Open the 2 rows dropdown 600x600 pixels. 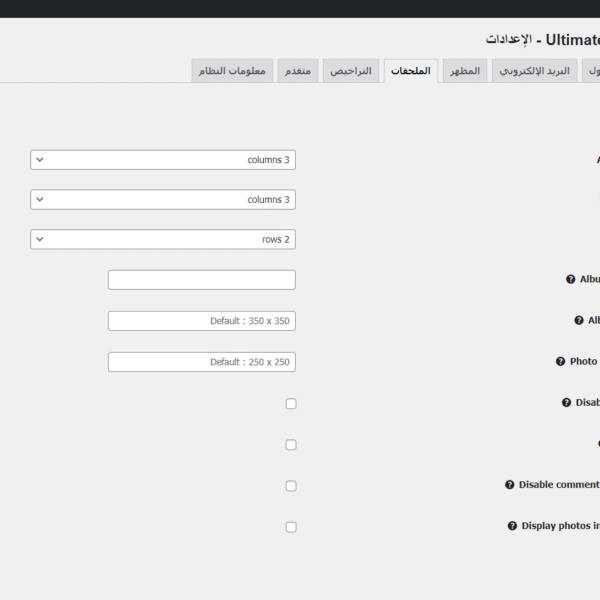click(163, 240)
